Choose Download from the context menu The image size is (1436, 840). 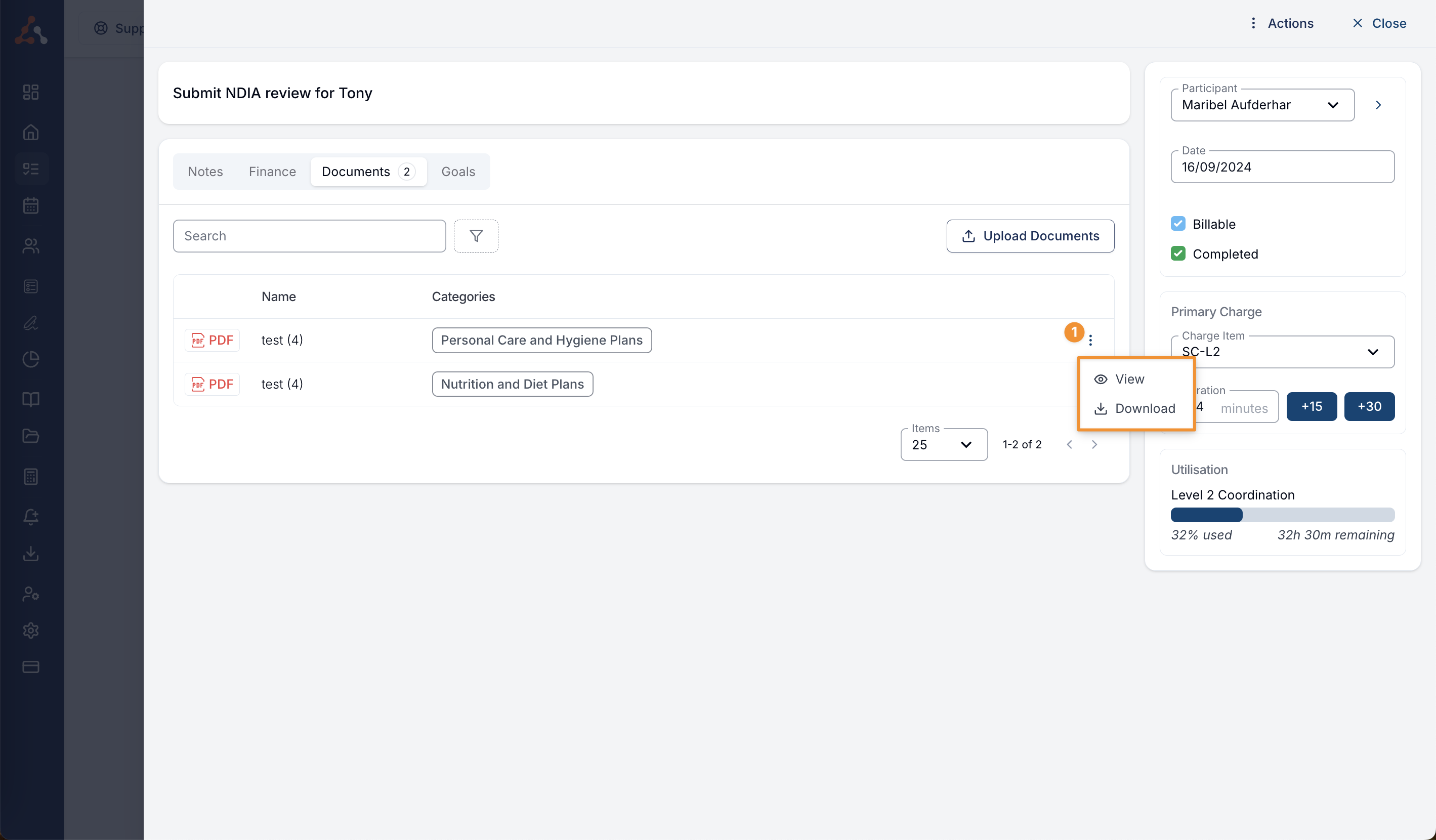[1135, 408]
